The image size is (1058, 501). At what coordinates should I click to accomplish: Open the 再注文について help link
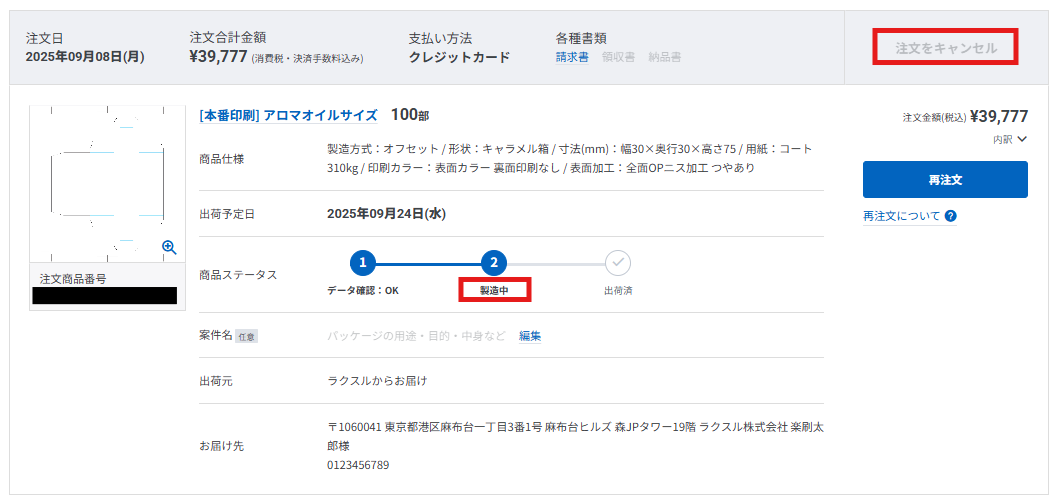(x=901, y=216)
